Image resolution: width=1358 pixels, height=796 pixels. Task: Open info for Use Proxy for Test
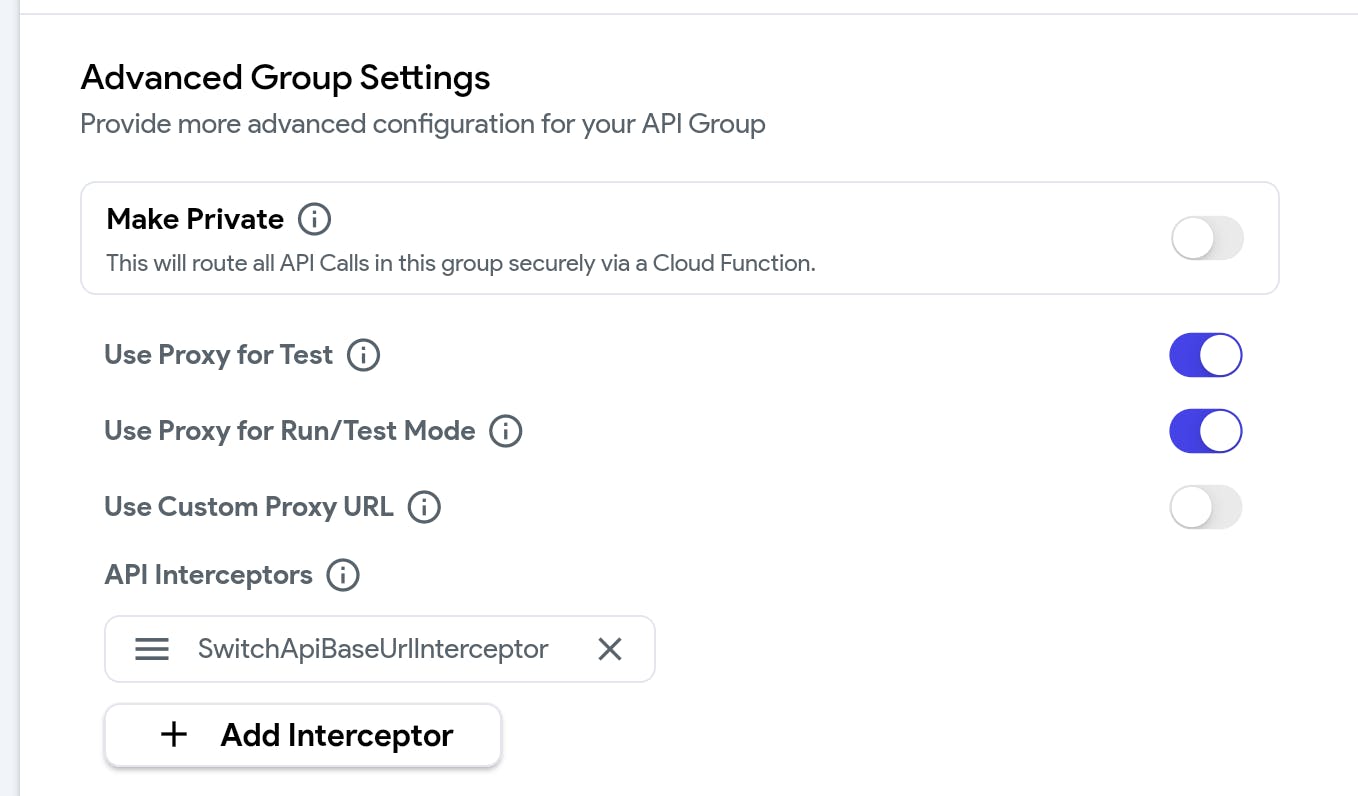[363, 355]
